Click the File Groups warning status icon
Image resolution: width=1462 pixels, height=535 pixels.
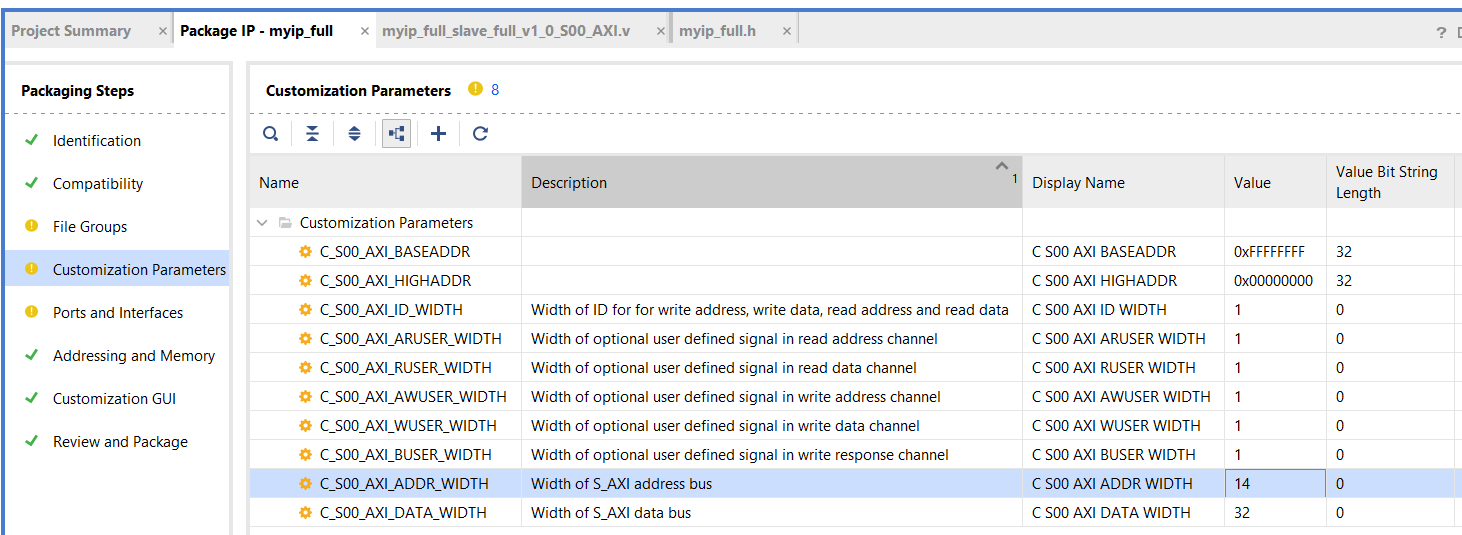31,226
